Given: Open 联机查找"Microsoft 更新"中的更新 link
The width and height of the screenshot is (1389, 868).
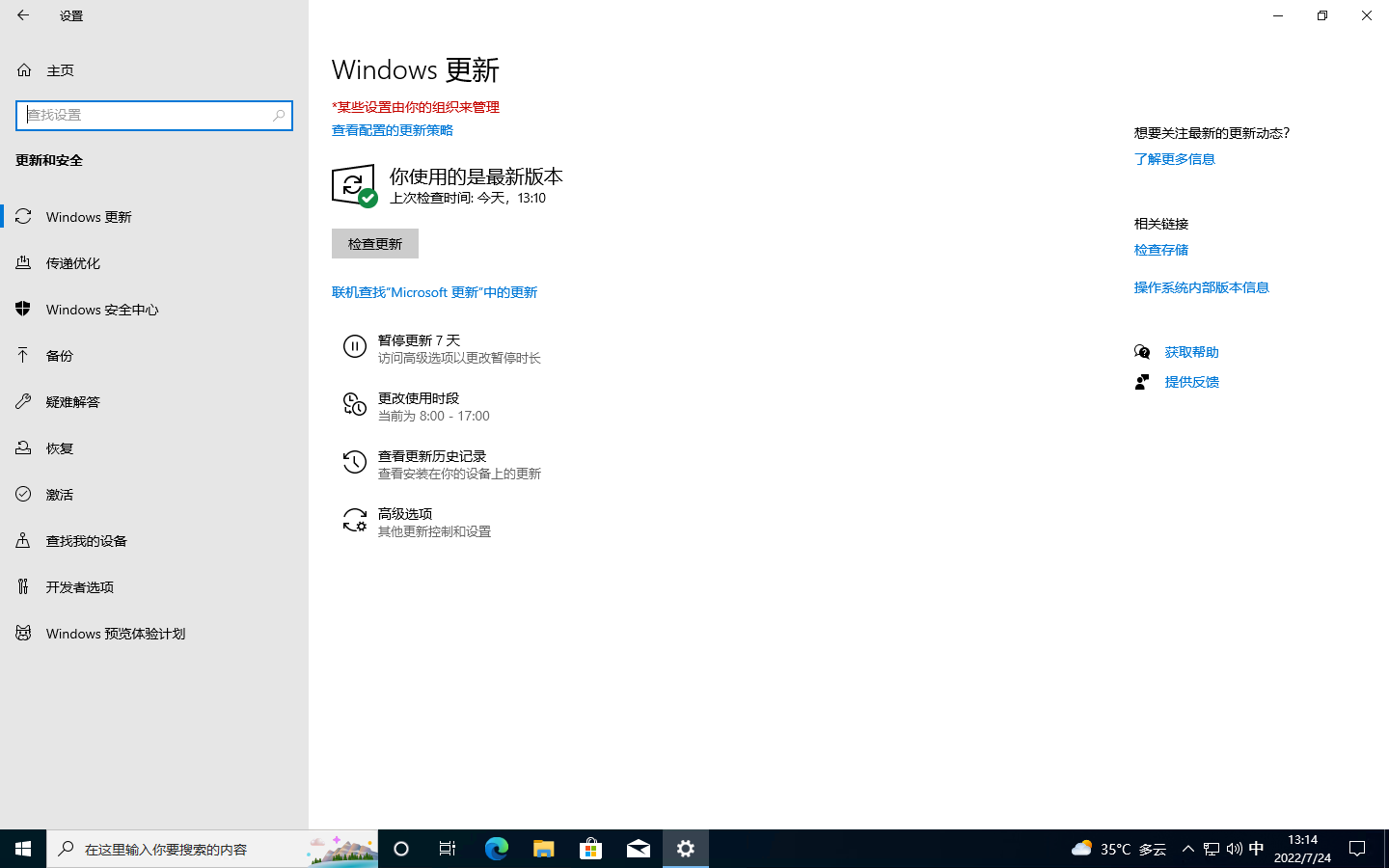Looking at the screenshot, I should (x=435, y=292).
